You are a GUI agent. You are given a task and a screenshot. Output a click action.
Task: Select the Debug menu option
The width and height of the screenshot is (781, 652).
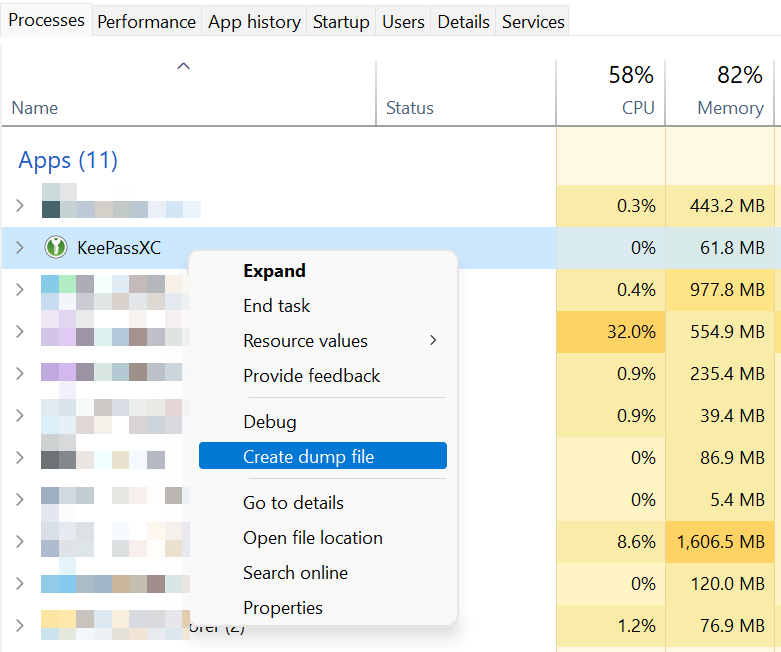click(x=270, y=422)
